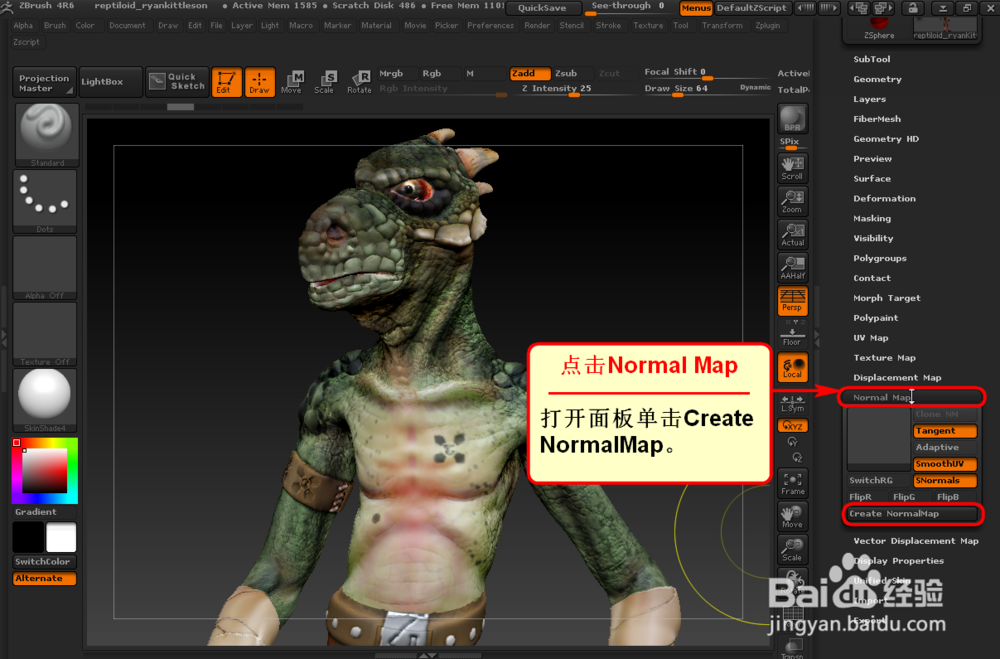
Task: Expand the SubTool palette section
Action: [872, 59]
